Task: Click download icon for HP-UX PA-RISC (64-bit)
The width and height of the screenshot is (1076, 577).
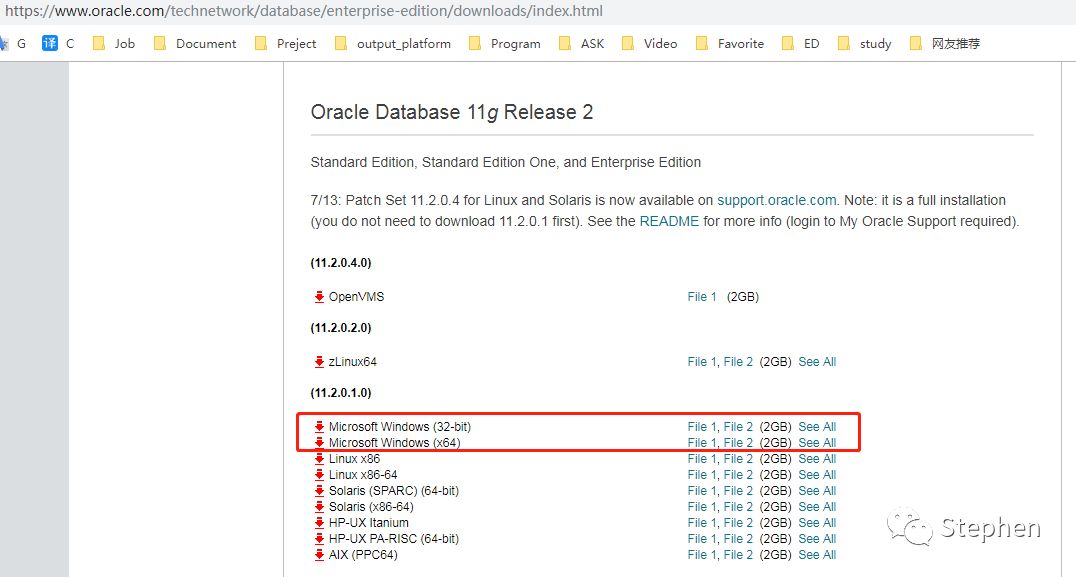Action: point(319,539)
